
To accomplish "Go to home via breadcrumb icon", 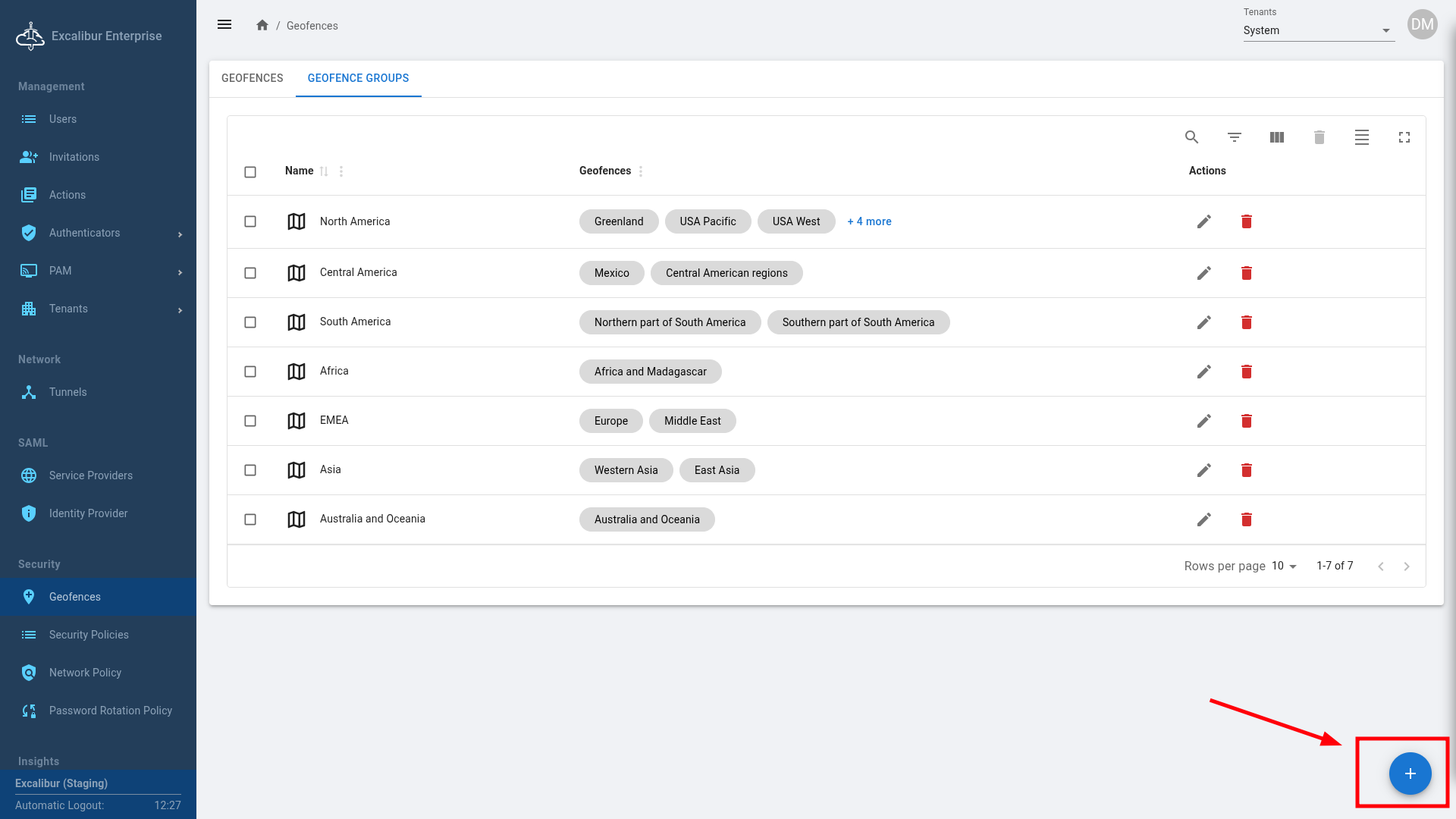I will (x=262, y=25).
